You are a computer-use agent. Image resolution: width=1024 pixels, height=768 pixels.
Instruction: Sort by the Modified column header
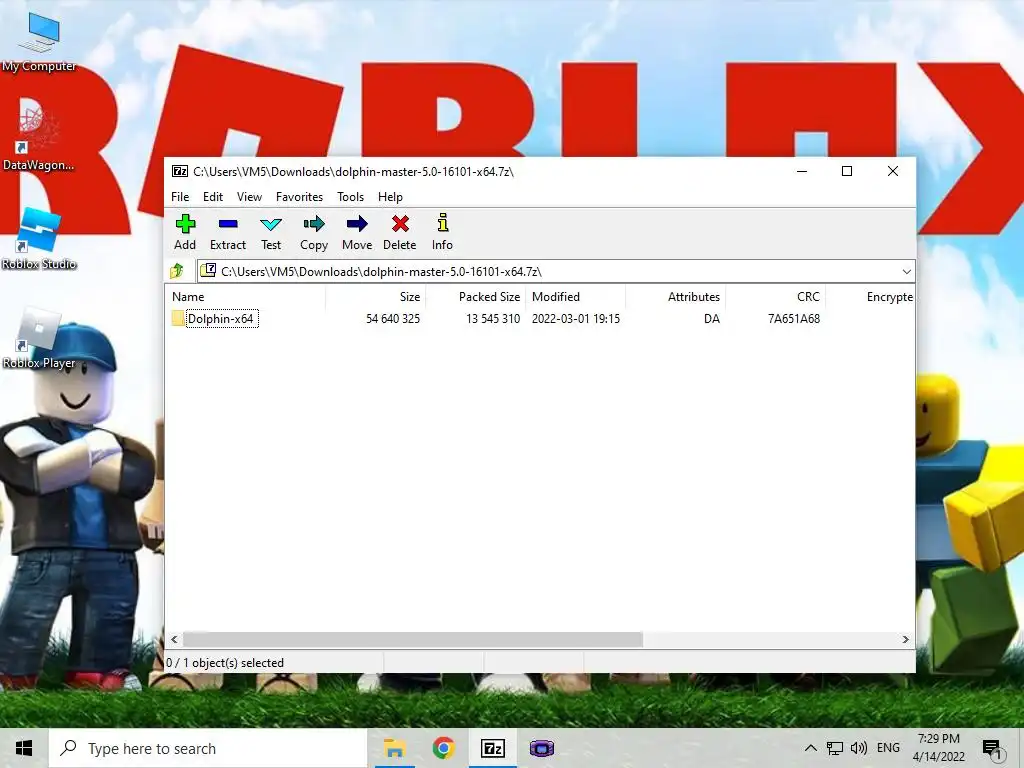(x=575, y=296)
